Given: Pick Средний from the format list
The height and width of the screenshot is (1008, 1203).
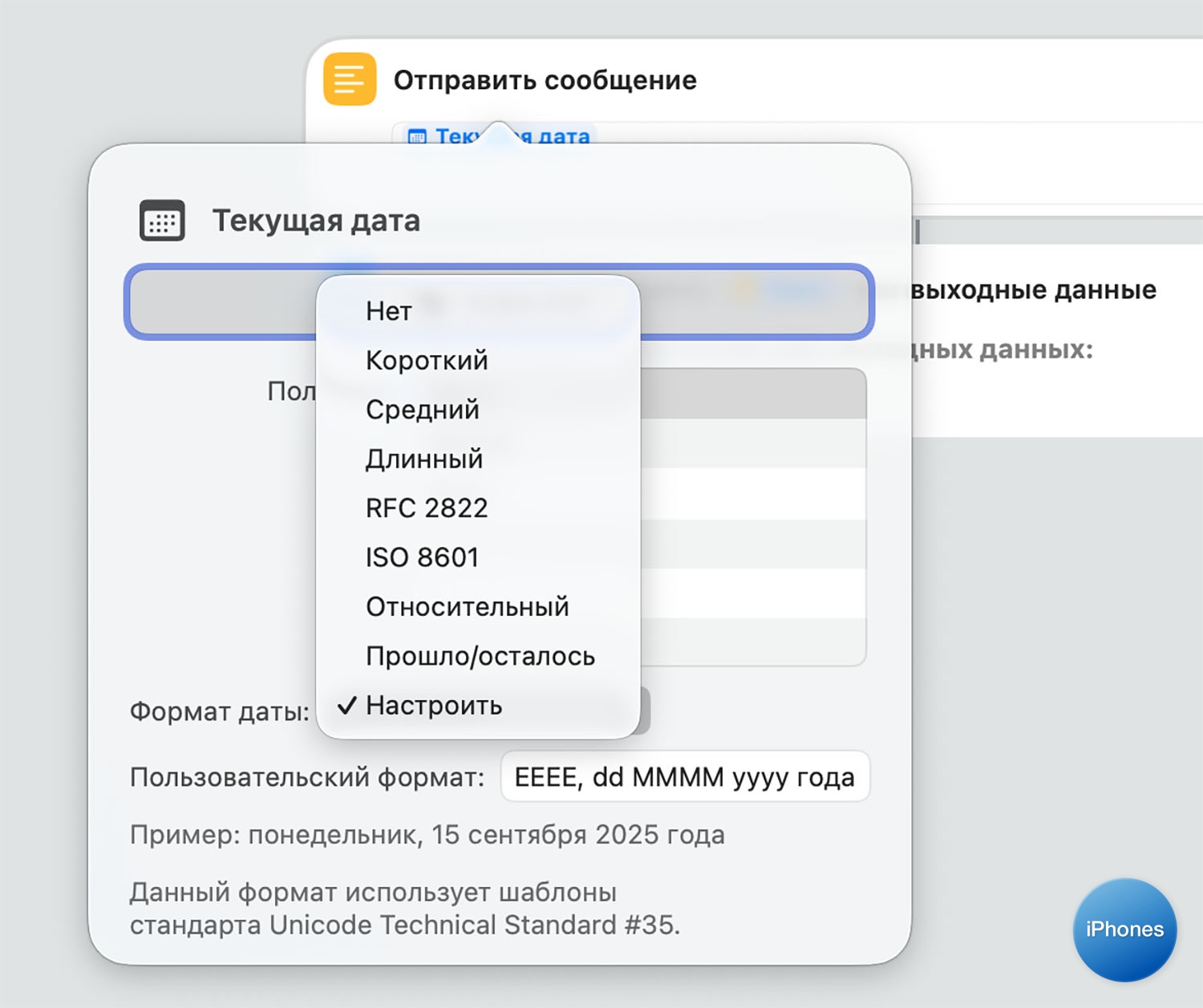Looking at the screenshot, I should pyautogui.click(x=422, y=410).
